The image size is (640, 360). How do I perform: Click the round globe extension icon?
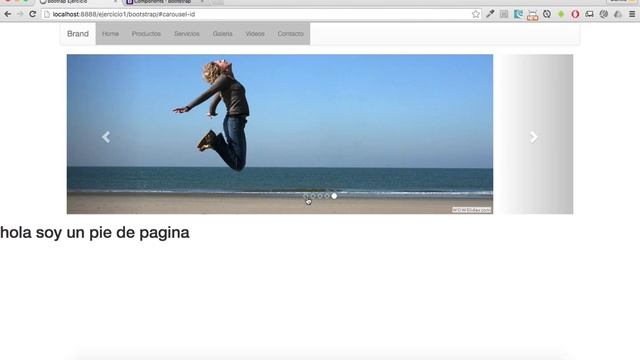coord(604,14)
